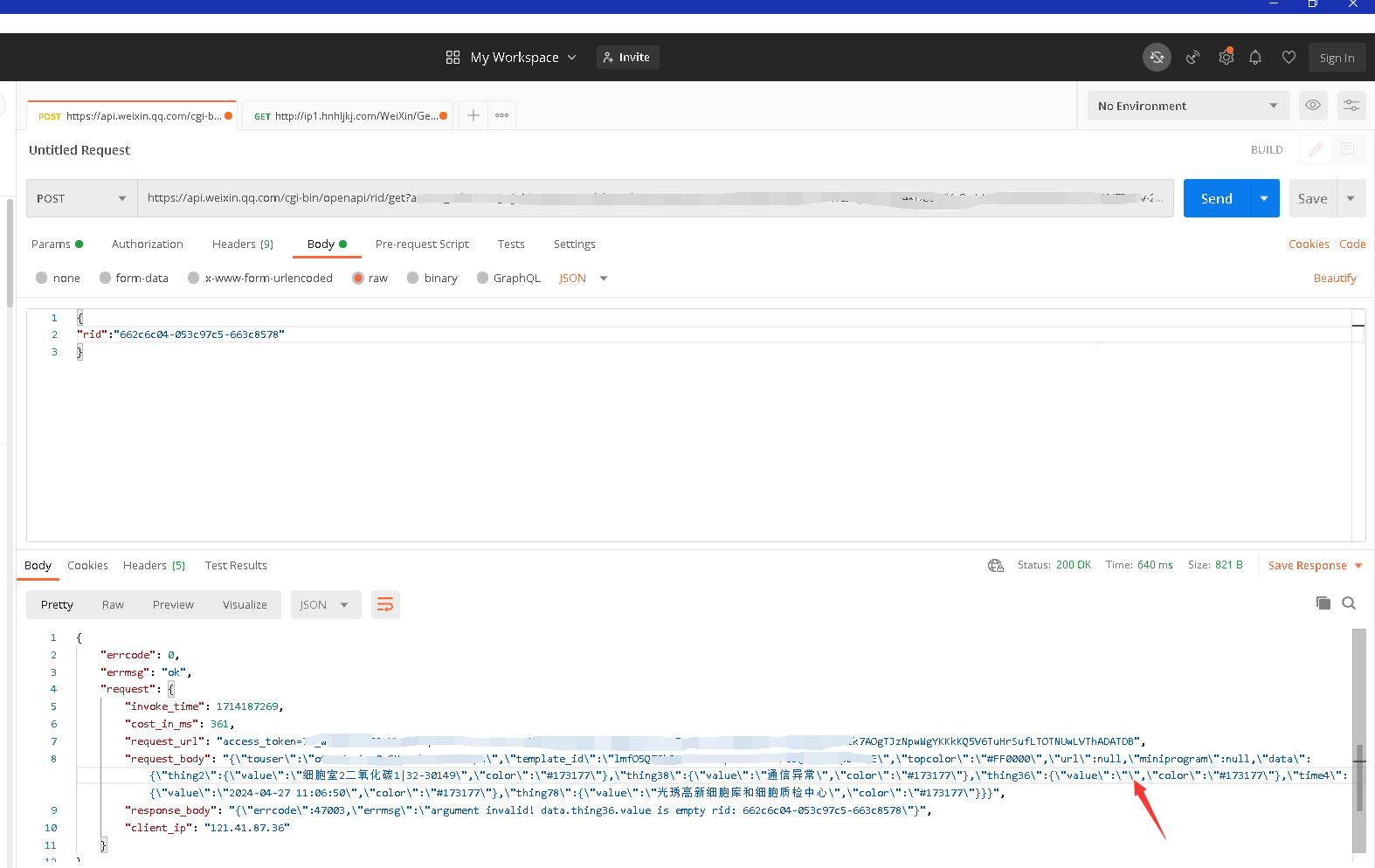Switch to the Authorization tab
This screenshot has height=868, width=1375.
tap(148, 244)
